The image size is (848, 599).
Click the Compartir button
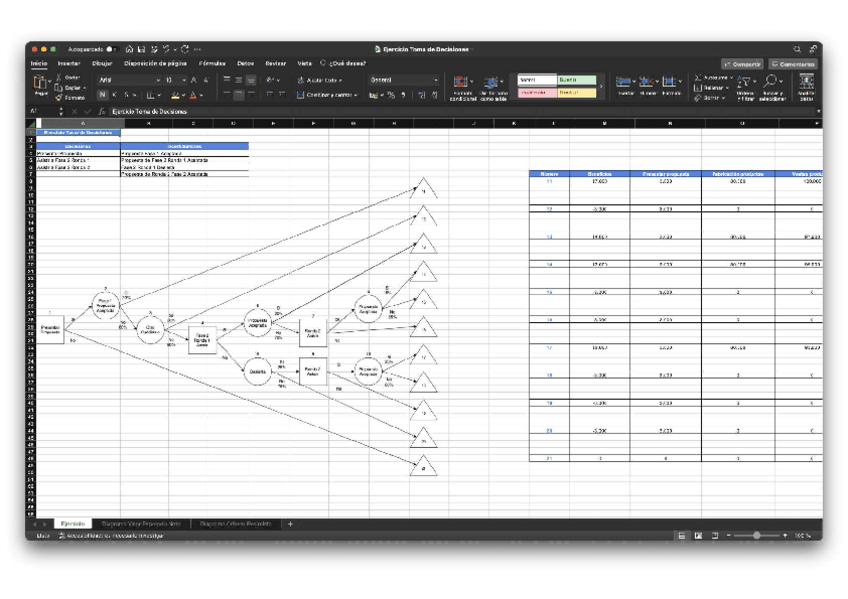click(x=742, y=63)
